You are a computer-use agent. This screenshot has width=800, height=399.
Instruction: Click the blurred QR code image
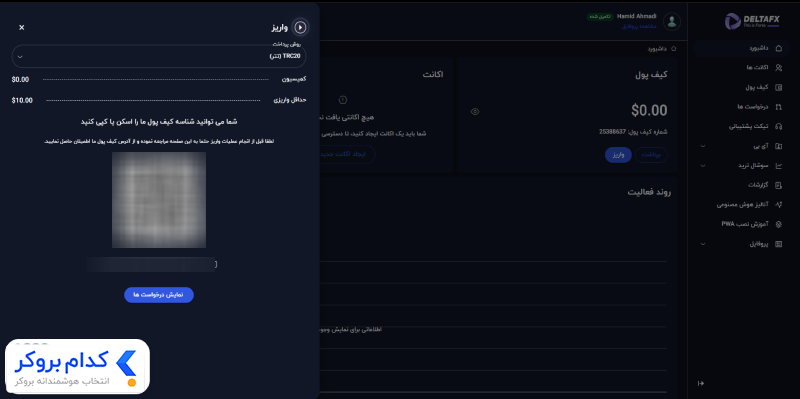tap(159, 200)
